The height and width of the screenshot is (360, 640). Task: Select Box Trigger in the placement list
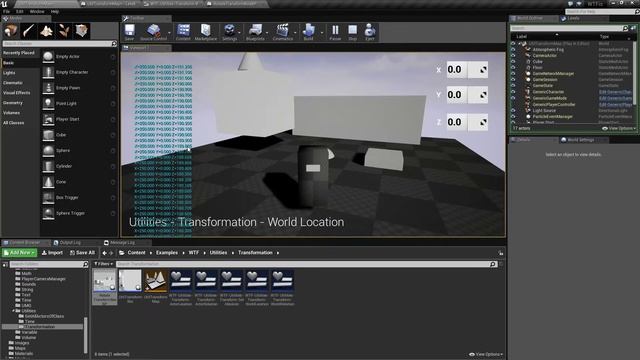(79, 198)
